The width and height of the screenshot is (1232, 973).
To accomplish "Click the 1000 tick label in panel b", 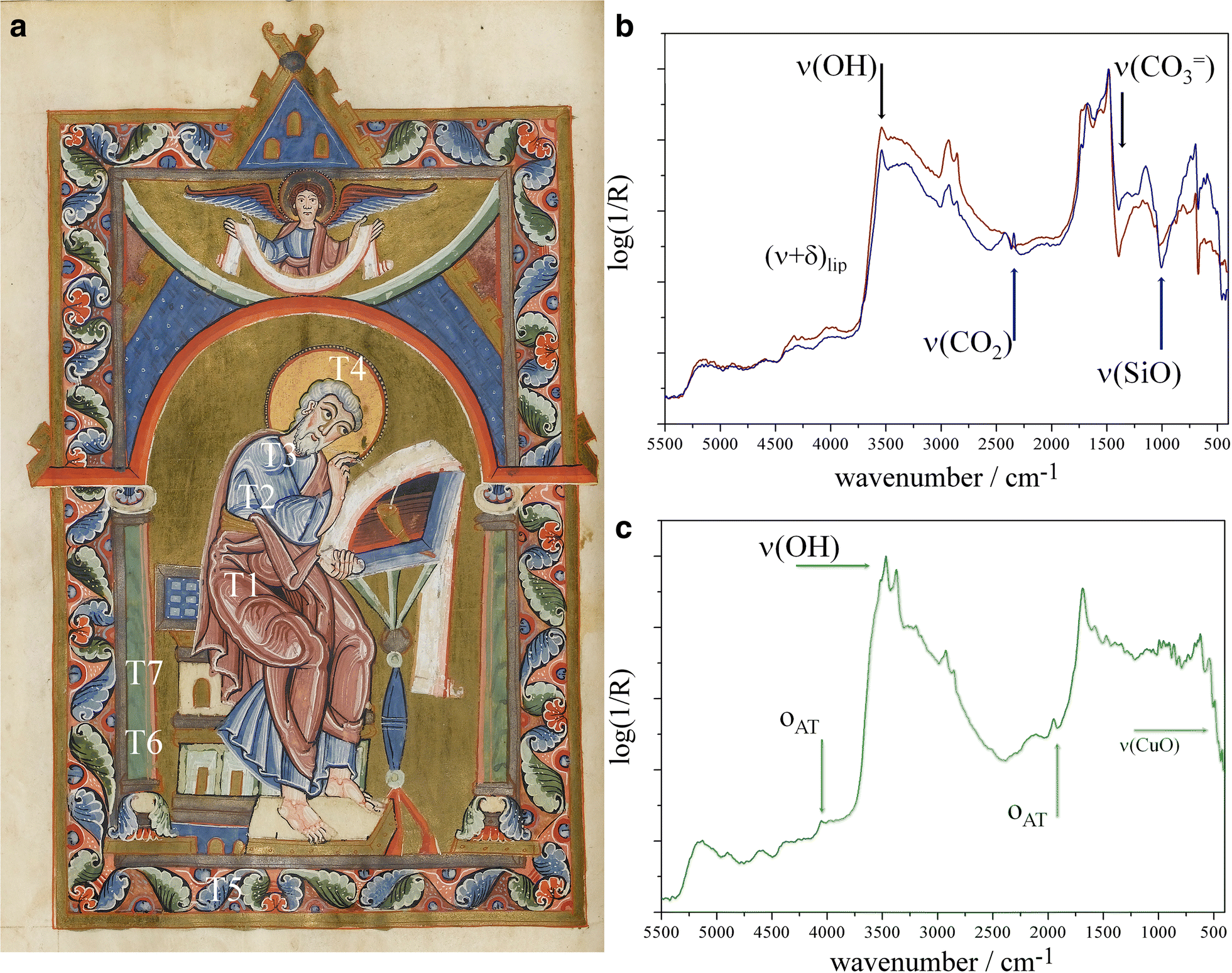I will click(1162, 444).
